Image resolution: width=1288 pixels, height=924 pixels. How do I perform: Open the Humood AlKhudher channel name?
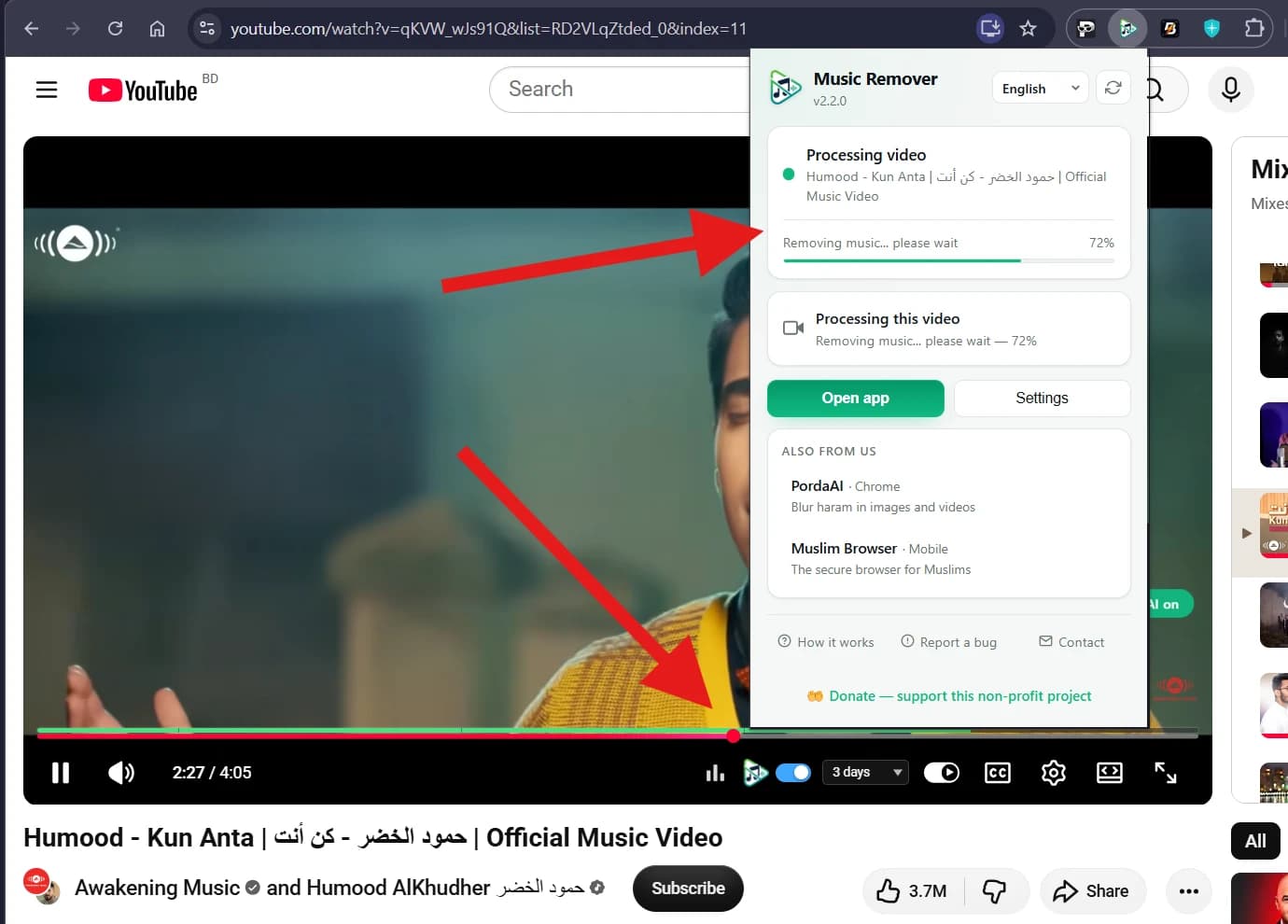(446, 888)
